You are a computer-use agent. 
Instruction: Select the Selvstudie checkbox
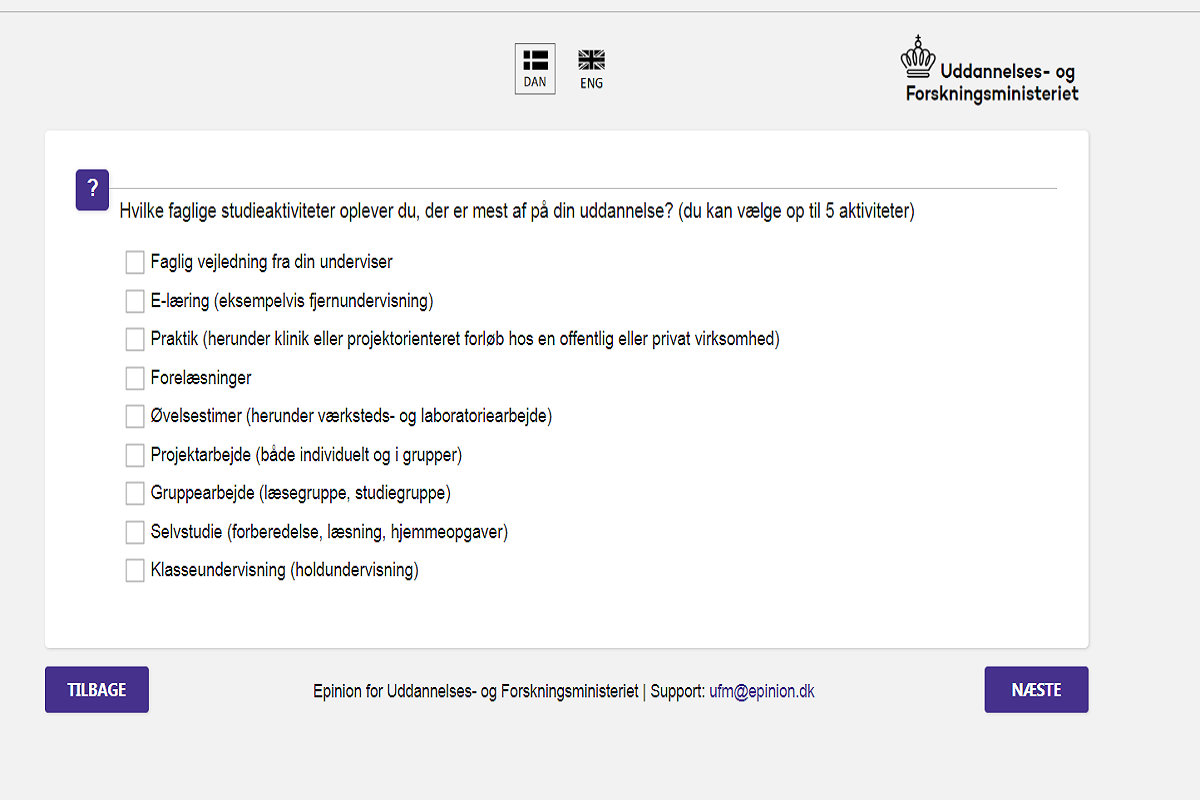[x=135, y=532]
